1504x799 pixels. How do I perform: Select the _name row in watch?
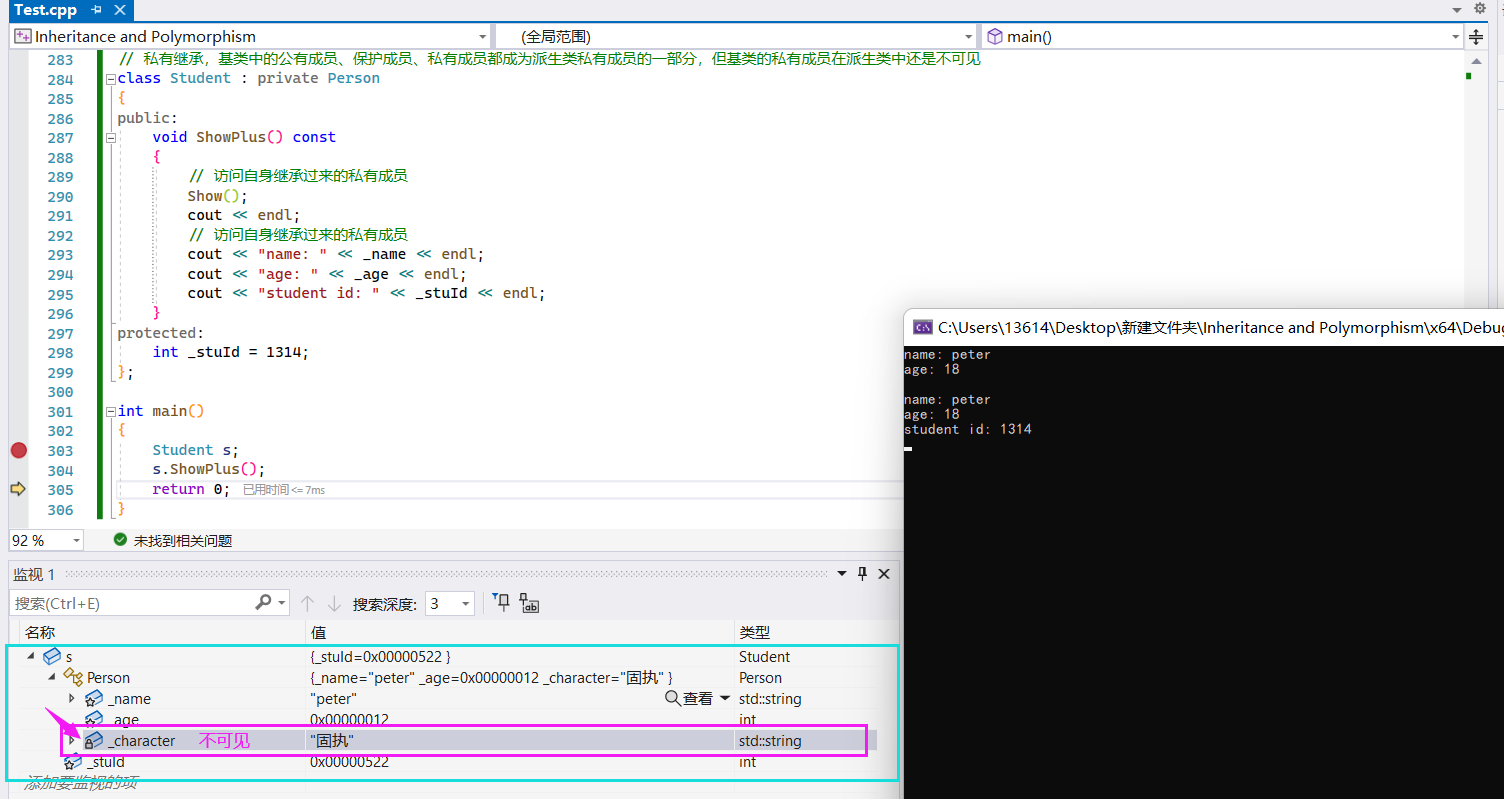(x=448, y=698)
